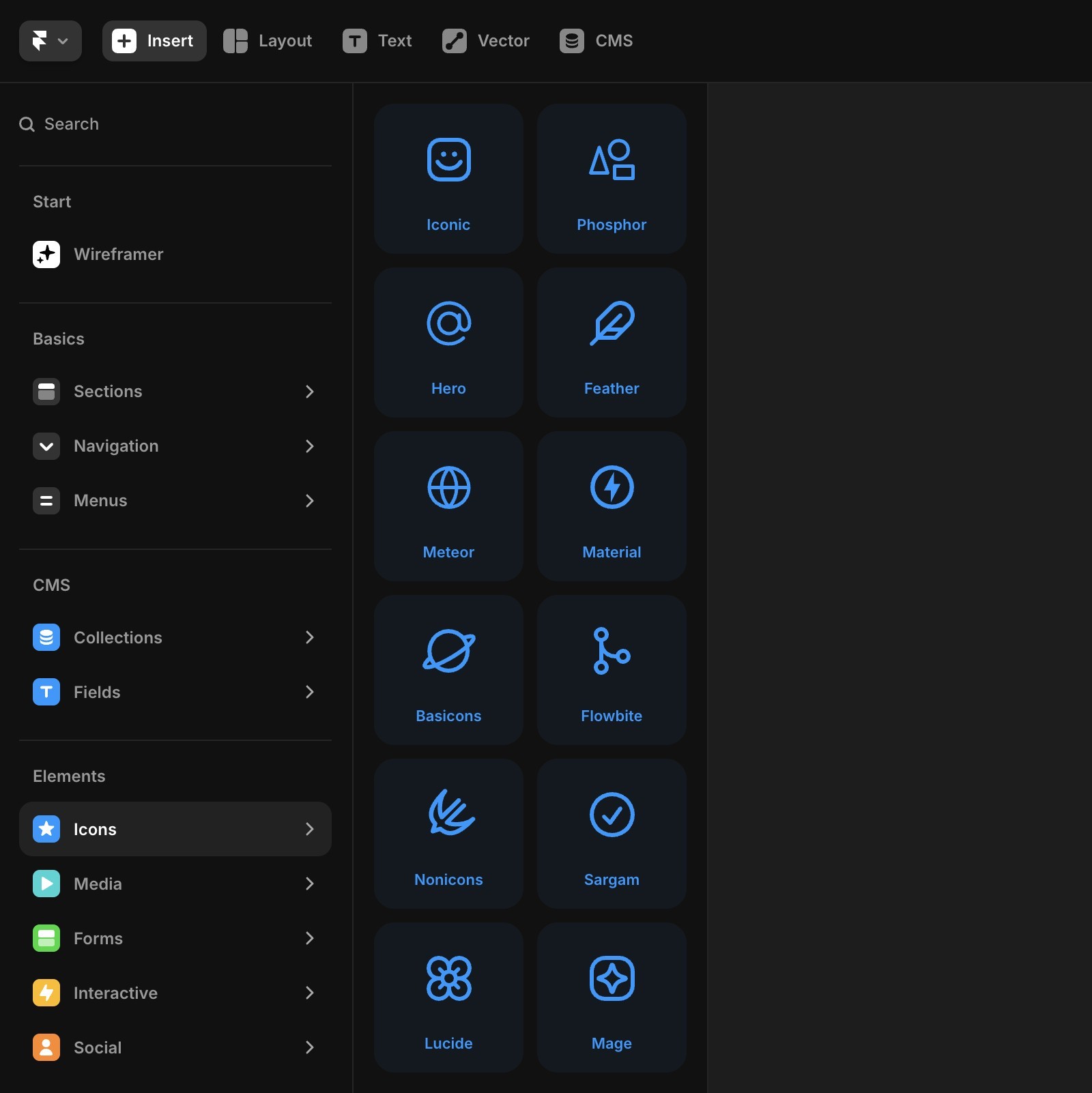This screenshot has width=1092, height=1093.
Task: Open the Material icons library
Action: [611, 506]
